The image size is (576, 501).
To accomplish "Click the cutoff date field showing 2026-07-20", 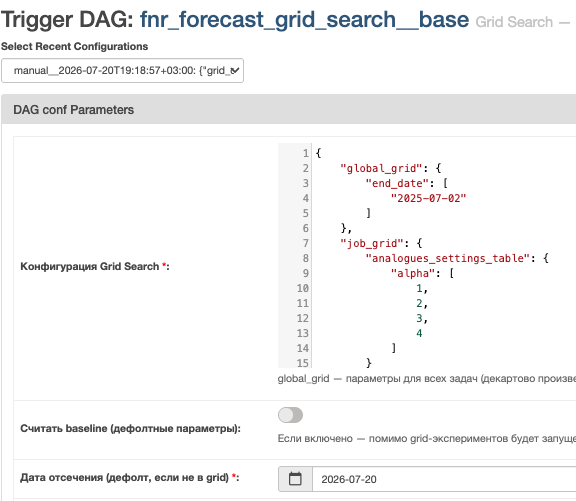I will click(x=444, y=479).
